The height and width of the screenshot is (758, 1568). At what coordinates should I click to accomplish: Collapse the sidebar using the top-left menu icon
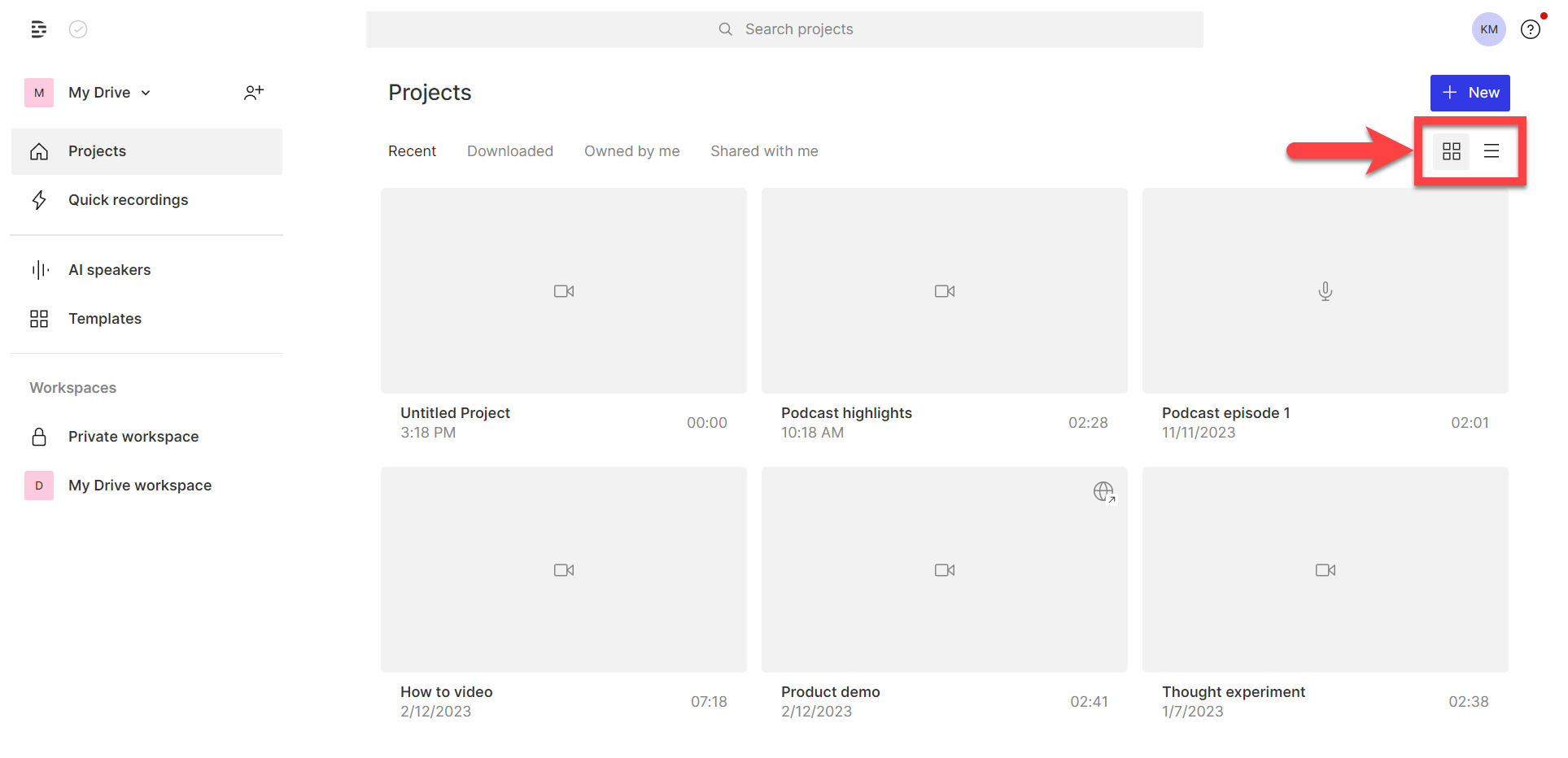[x=38, y=29]
